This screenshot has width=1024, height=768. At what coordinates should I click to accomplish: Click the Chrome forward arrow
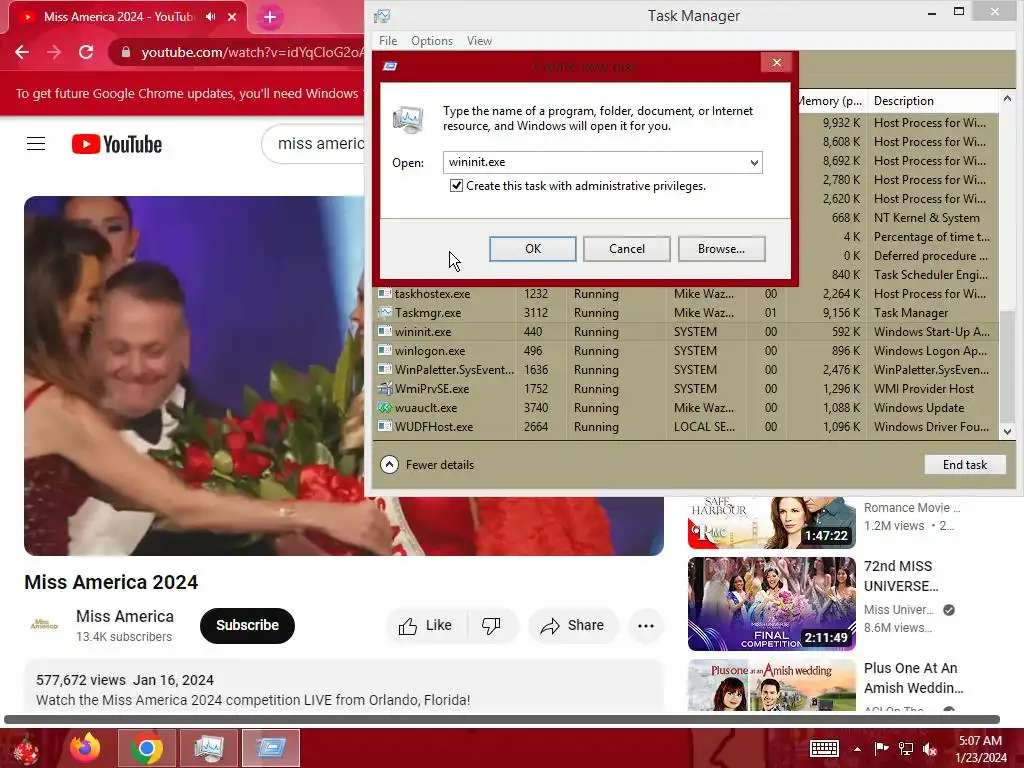pos(54,52)
